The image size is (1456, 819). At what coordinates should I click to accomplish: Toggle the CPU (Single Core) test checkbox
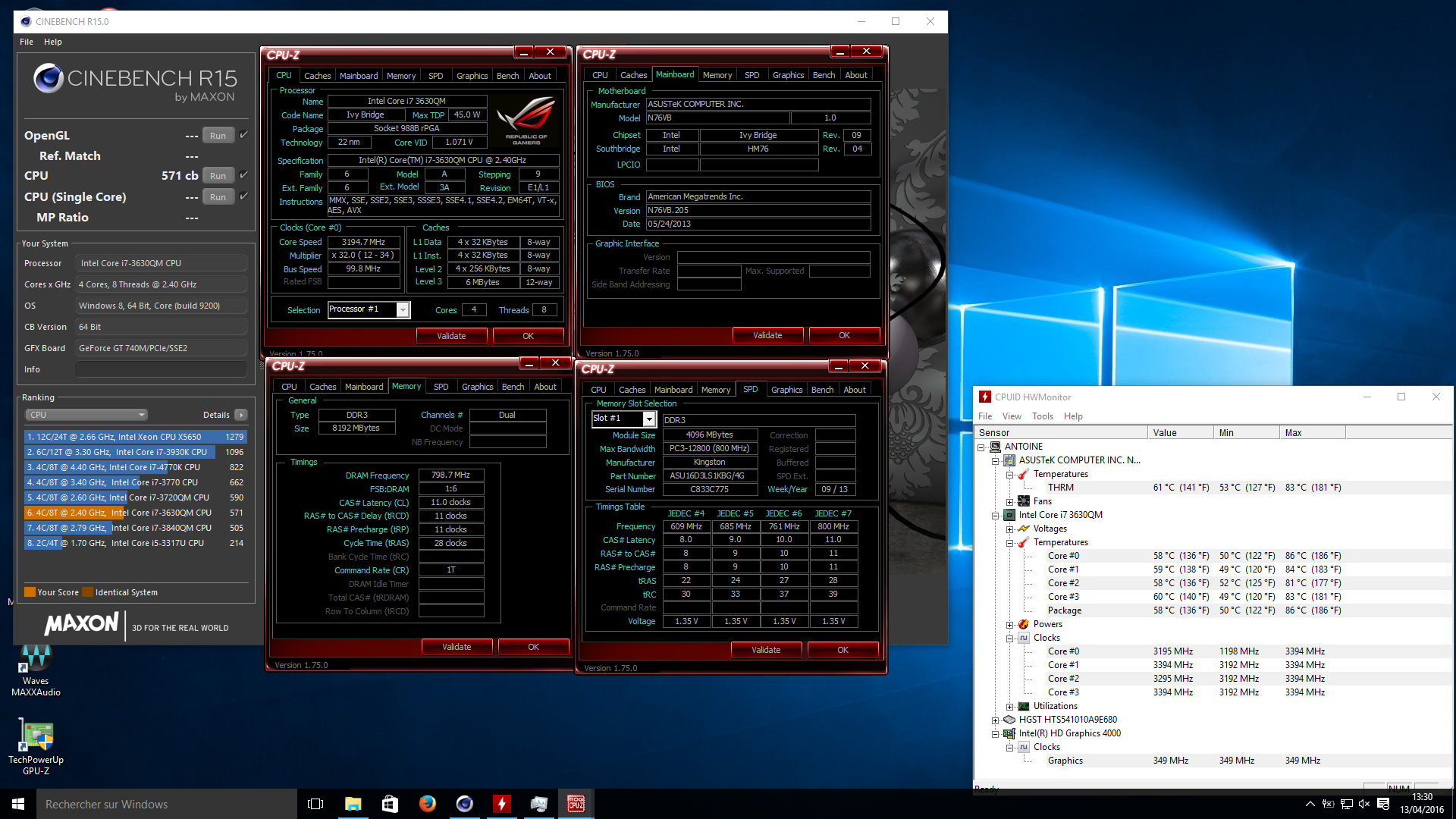point(244,196)
